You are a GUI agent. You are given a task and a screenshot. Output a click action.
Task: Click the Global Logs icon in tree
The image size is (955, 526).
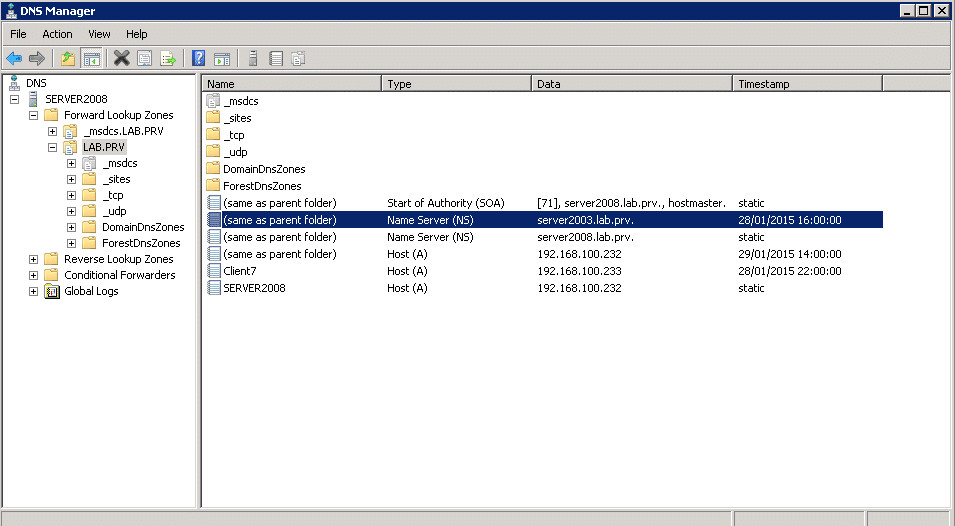click(x=52, y=291)
